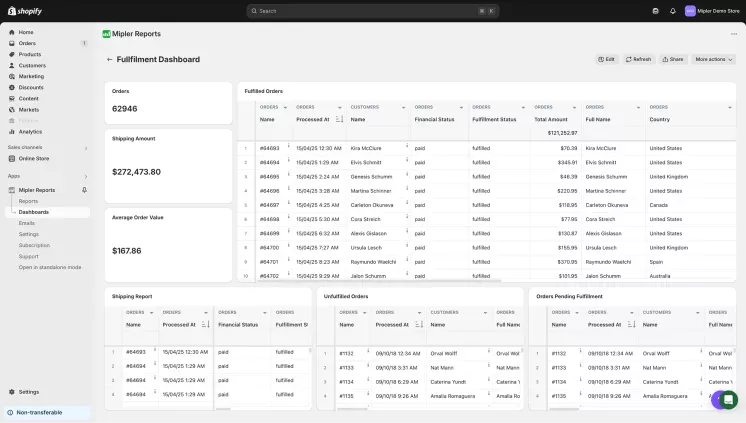746x423 pixels.
Task: Click the store icon in top bar
Action: point(656,11)
